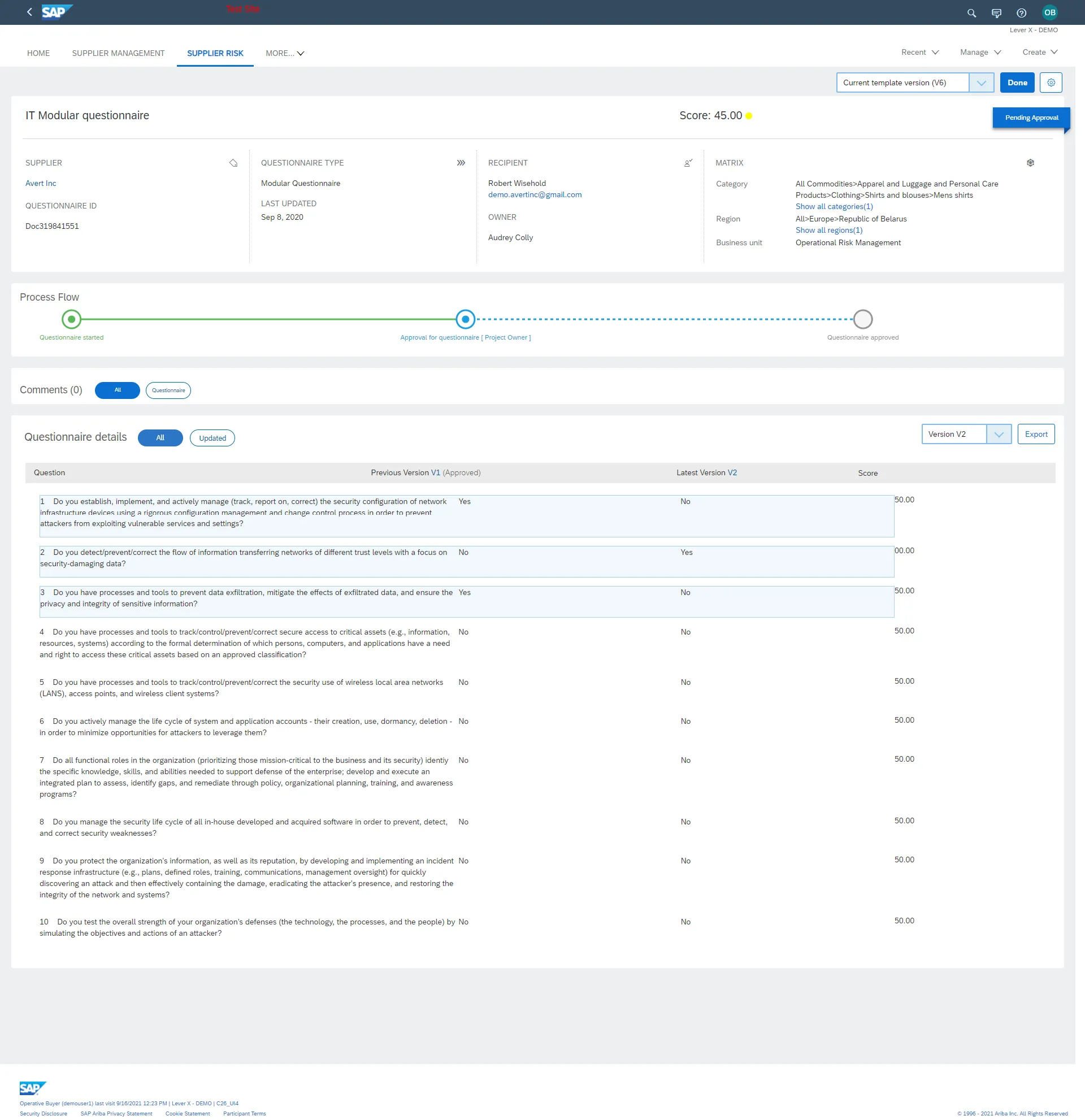The height and width of the screenshot is (1120, 1085).
Task: Click Show all categories(1) link
Action: [834, 207]
